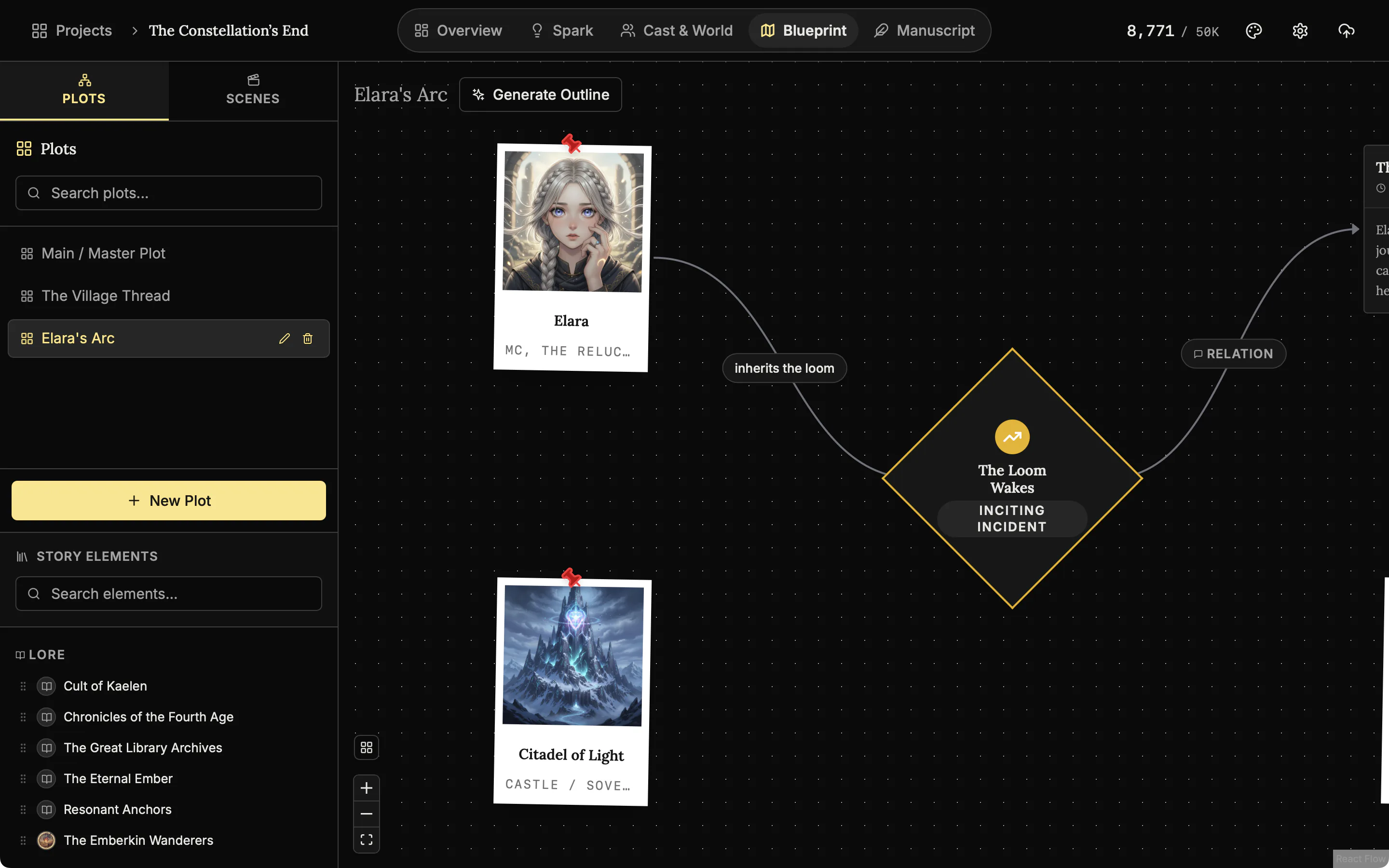Click the Projects grid icon in breadcrumb
Viewport: 1389px width, 868px height.
(40, 30)
